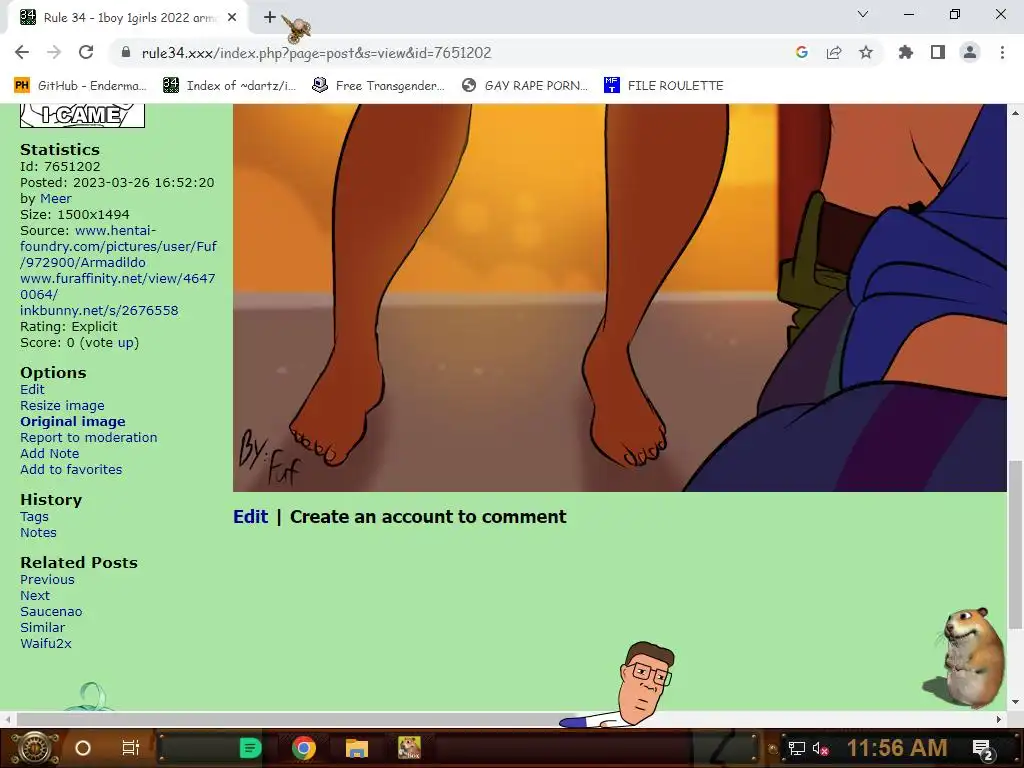Go to the Previous related post

pos(47,580)
